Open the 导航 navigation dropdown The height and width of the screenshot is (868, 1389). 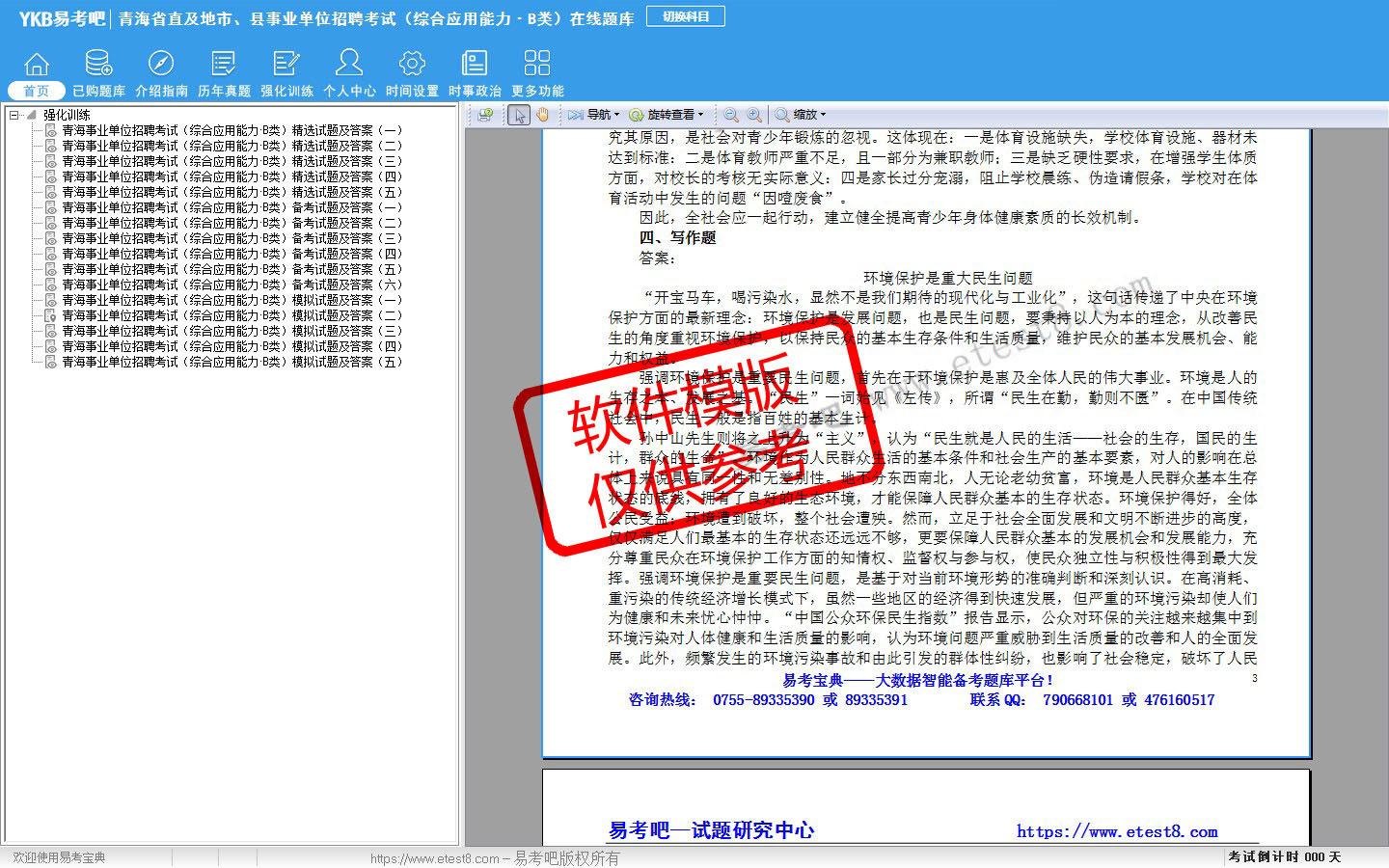point(594,115)
